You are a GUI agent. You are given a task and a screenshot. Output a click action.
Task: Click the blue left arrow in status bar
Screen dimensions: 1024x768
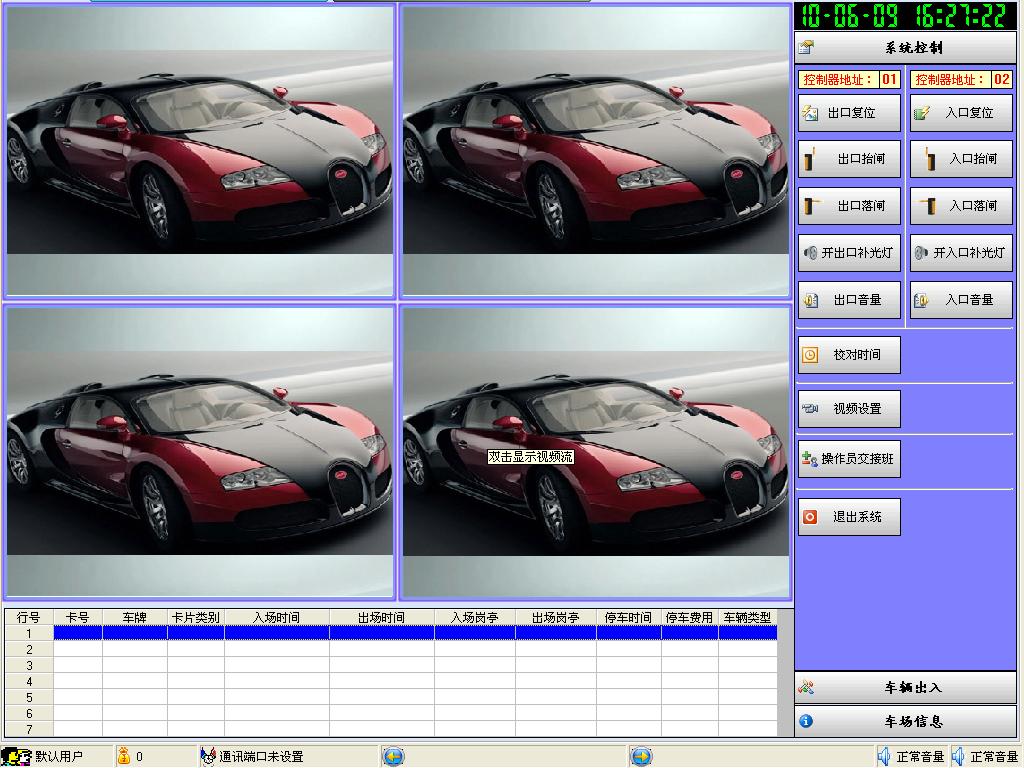393,757
